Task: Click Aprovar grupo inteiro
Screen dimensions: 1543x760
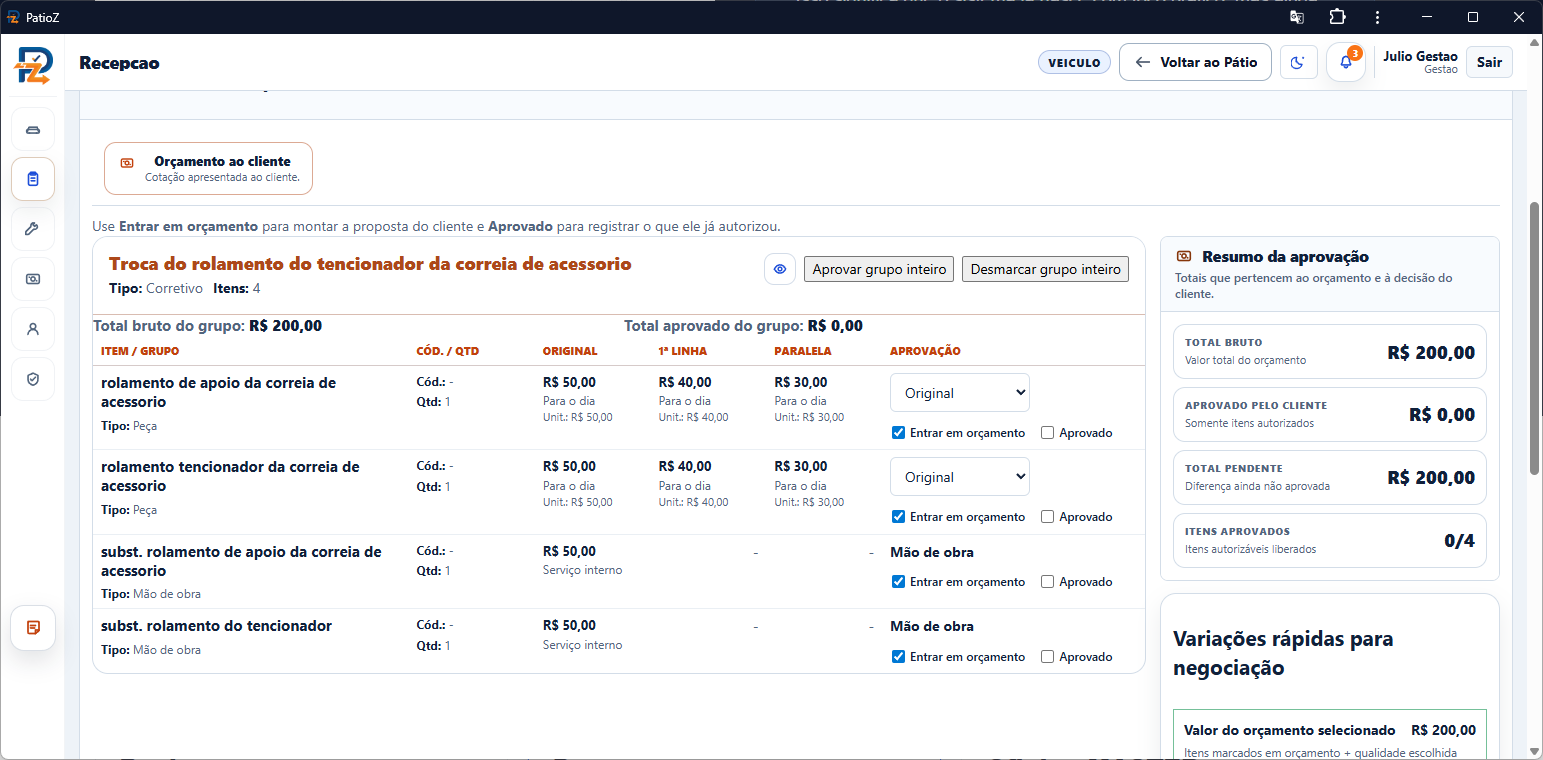Action: (x=879, y=269)
